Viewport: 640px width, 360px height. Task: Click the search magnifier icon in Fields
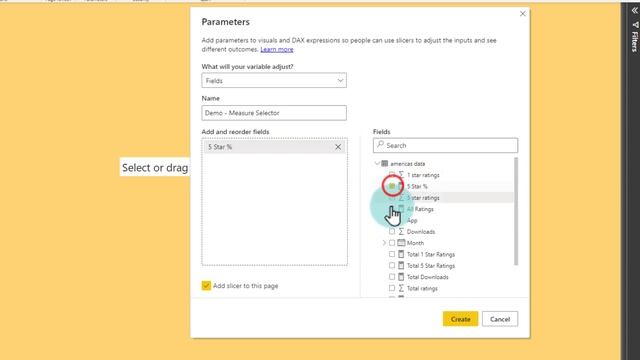[x=380, y=145]
